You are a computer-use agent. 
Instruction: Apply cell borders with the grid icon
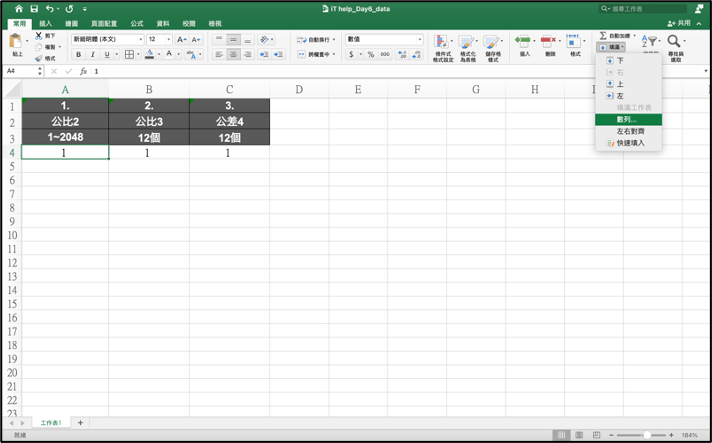coord(129,54)
